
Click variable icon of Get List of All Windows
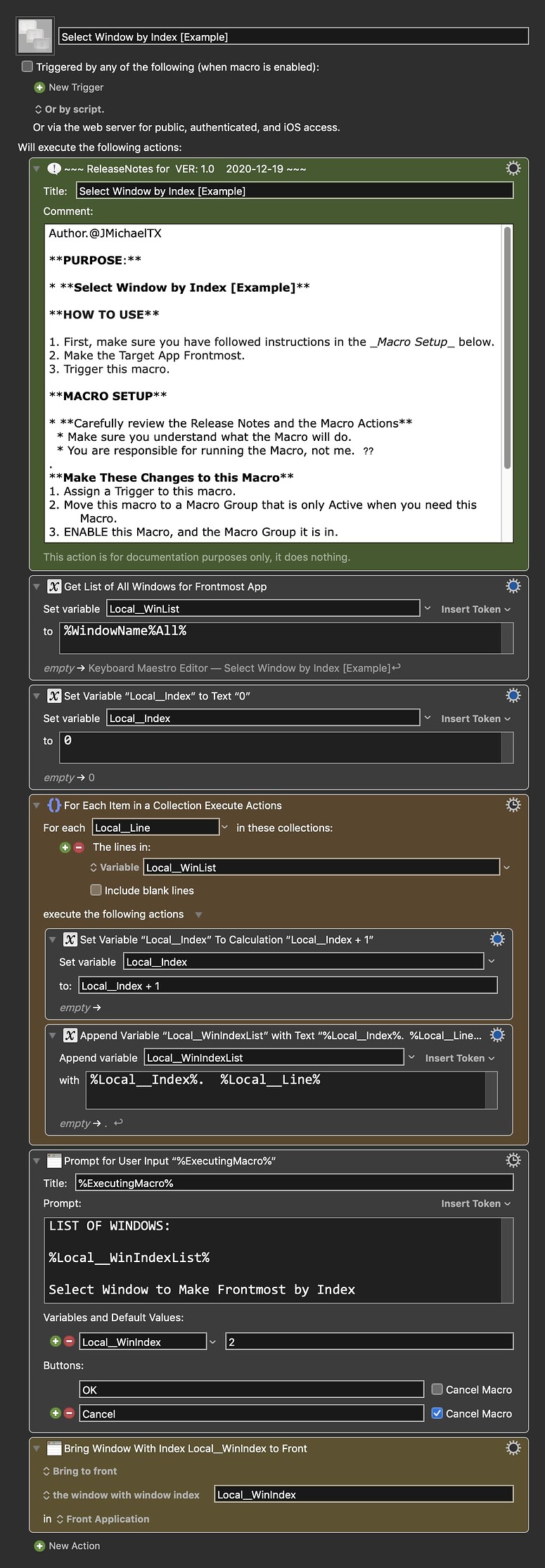click(54, 586)
